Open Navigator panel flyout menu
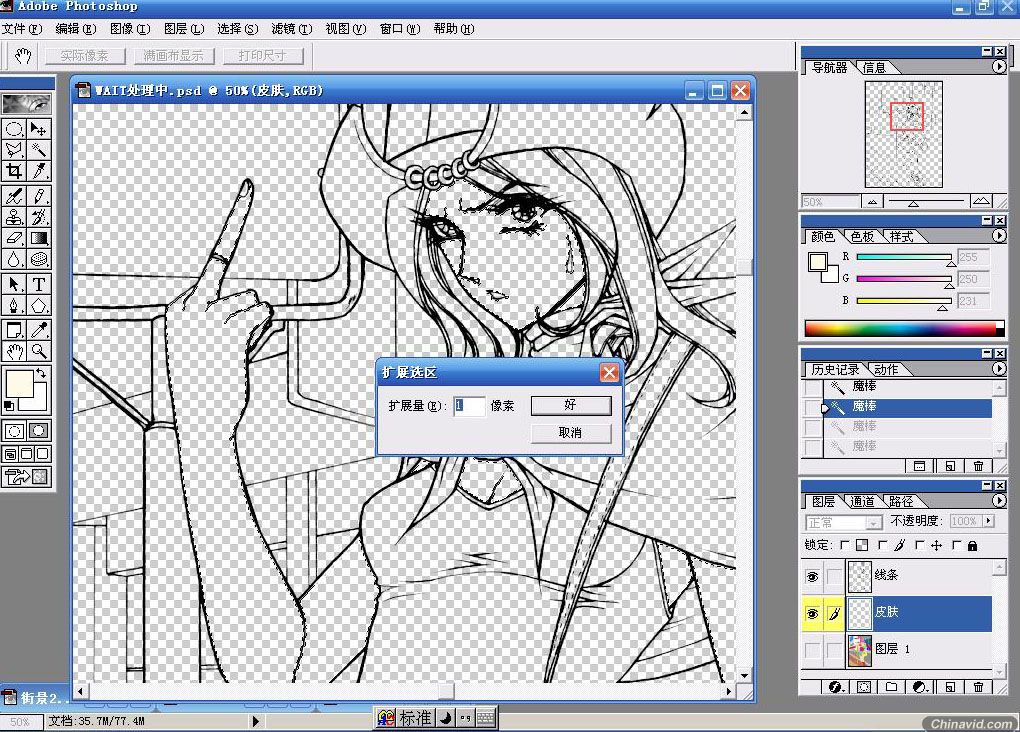 999,66
